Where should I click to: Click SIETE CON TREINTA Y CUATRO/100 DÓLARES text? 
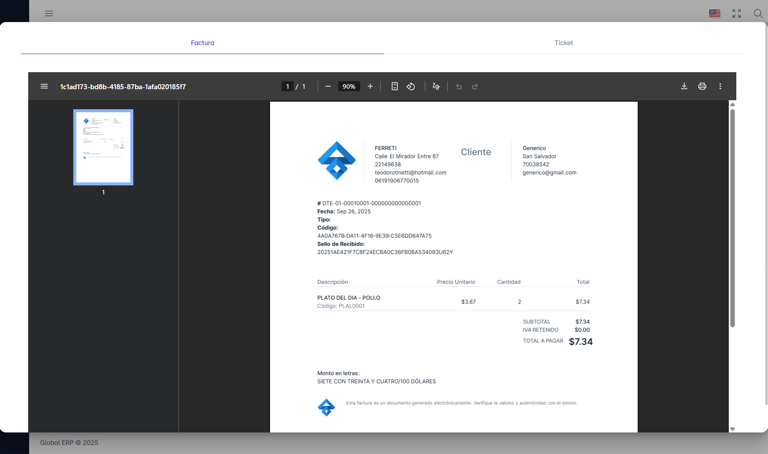[376, 382]
